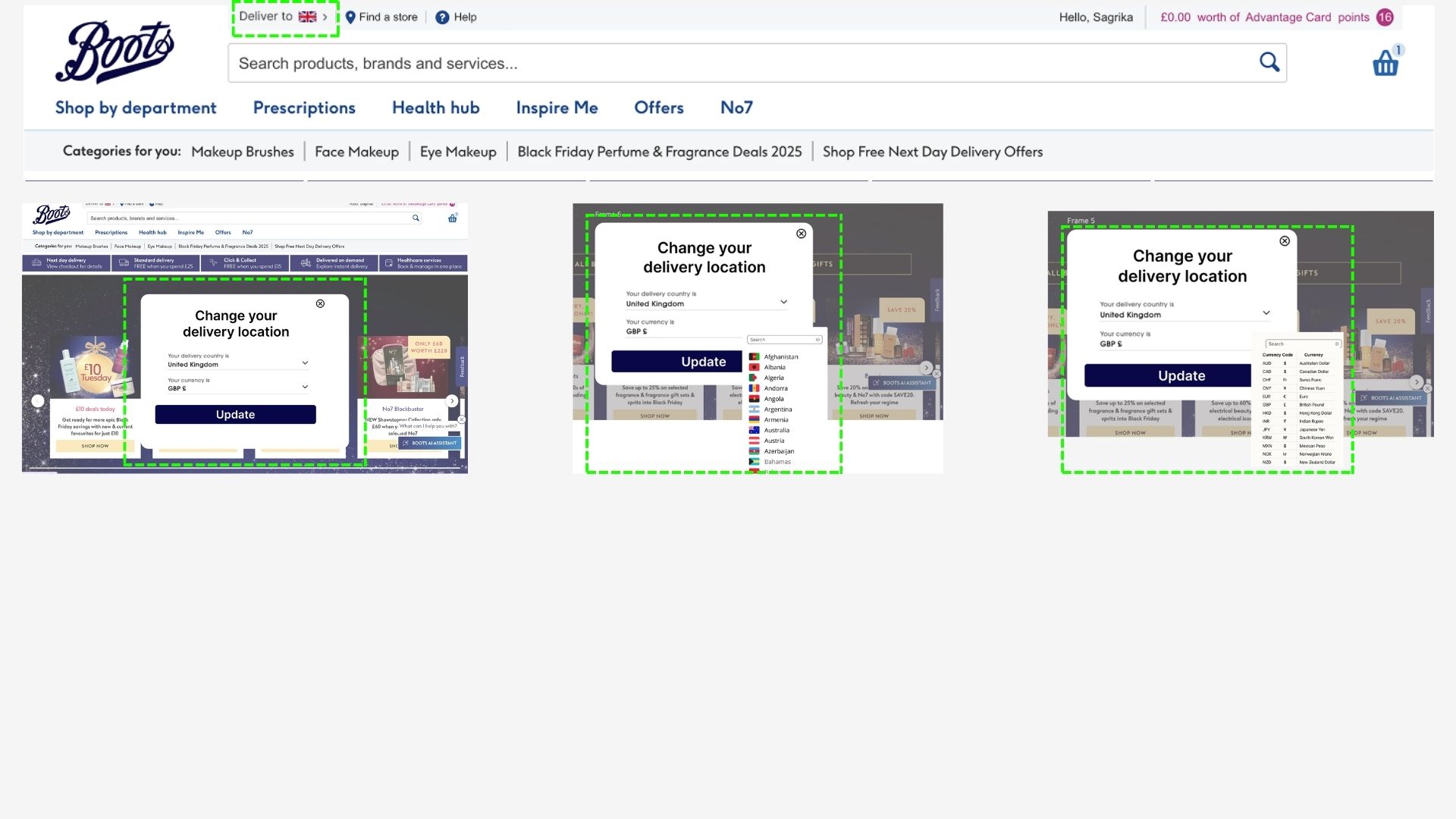Click the right carousel arrow in the left screenshot
This screenshot has height=819, width=1456.
452,401
